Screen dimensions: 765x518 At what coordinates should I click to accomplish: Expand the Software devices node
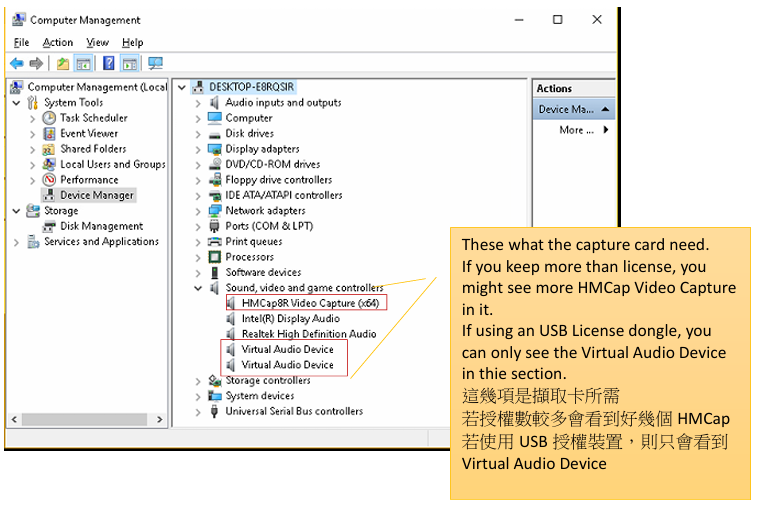click(x=198, y=273)
